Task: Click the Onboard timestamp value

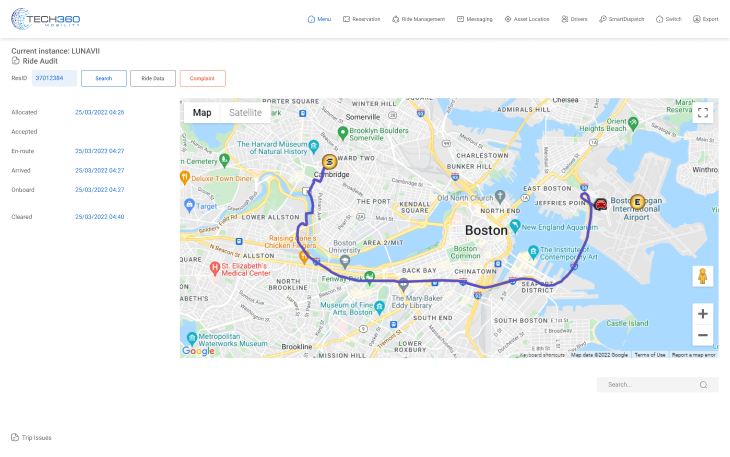Action: 100,189
